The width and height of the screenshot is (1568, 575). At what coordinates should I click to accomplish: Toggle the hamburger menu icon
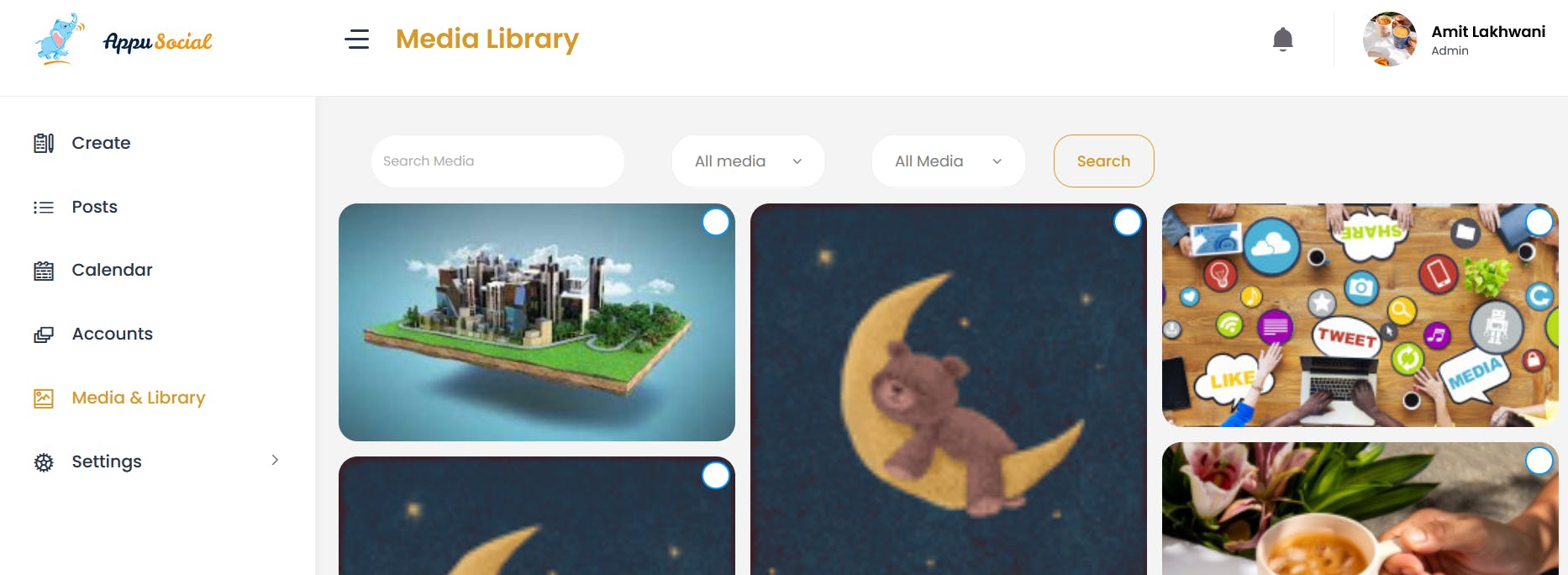tap(357, 39)
